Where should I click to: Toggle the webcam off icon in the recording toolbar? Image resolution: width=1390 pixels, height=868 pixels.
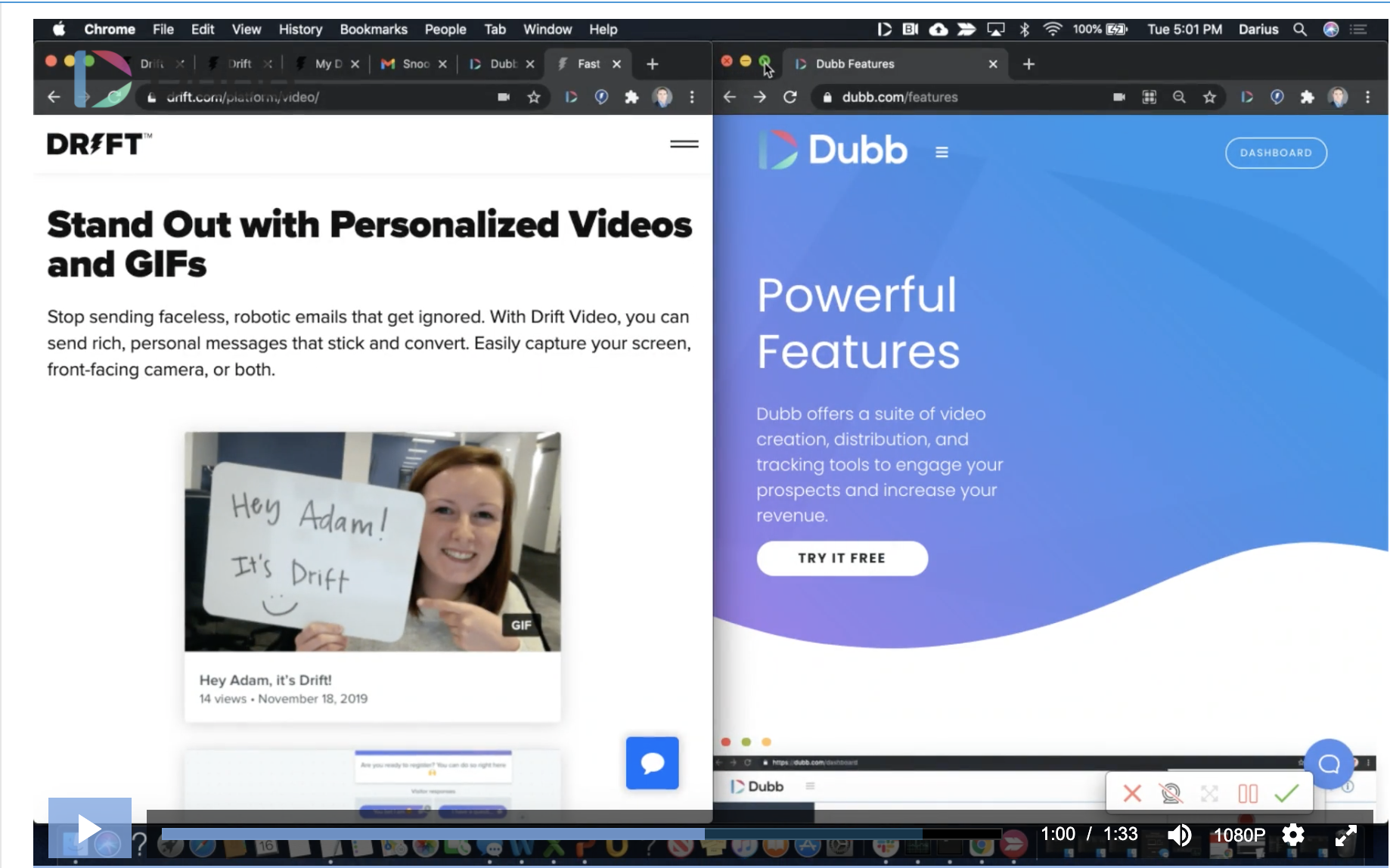pos(1171,793)
